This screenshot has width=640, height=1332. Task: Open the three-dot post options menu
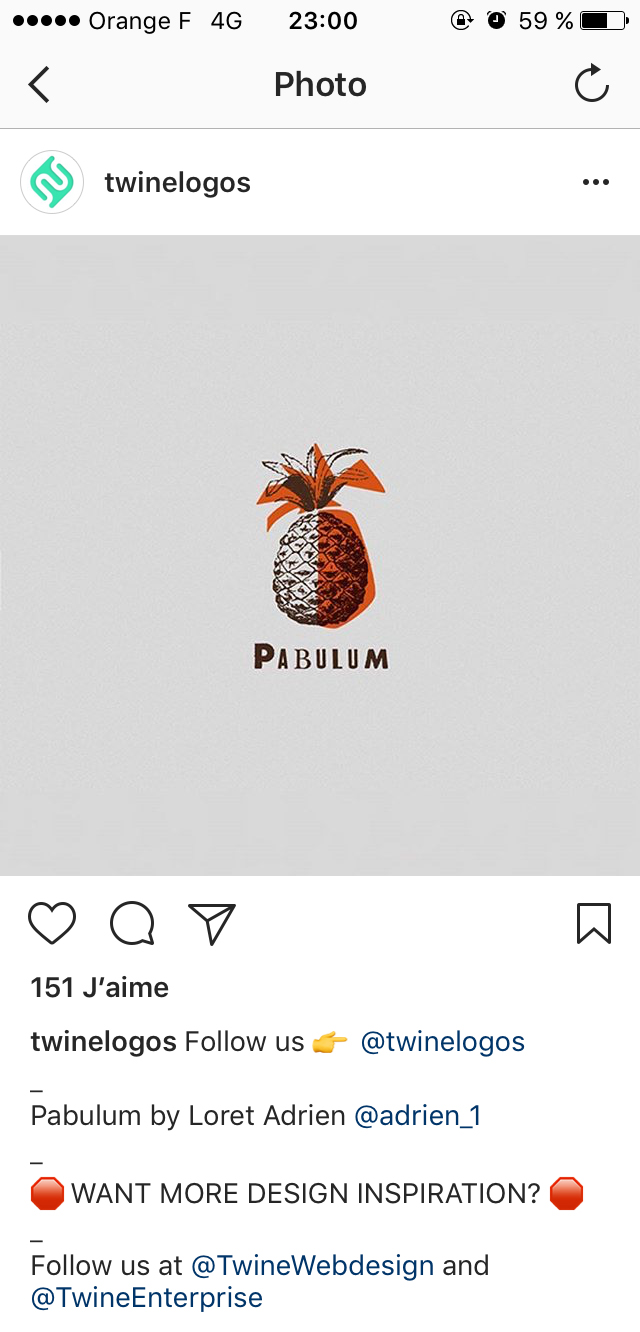coord(596,182)
